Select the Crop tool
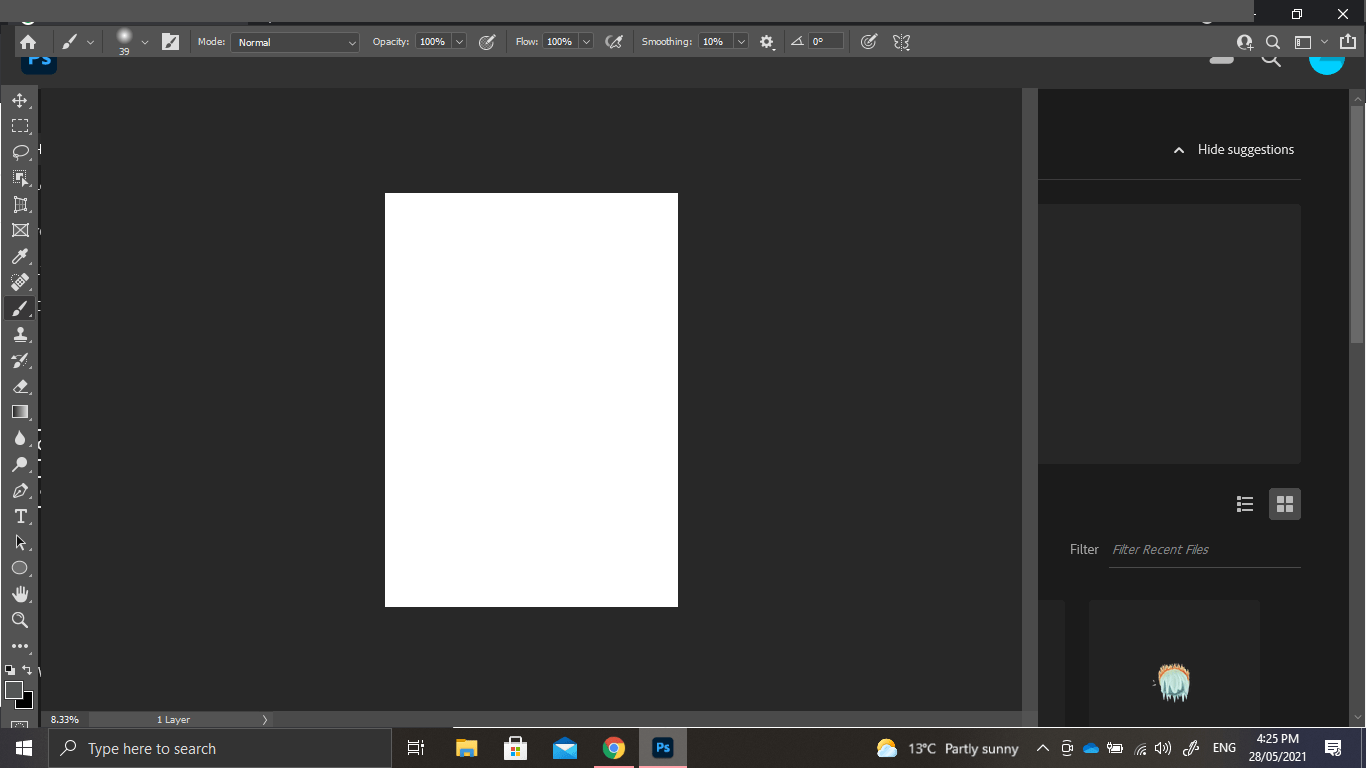This screenshot has height=768, width=1366. (20, 204)
